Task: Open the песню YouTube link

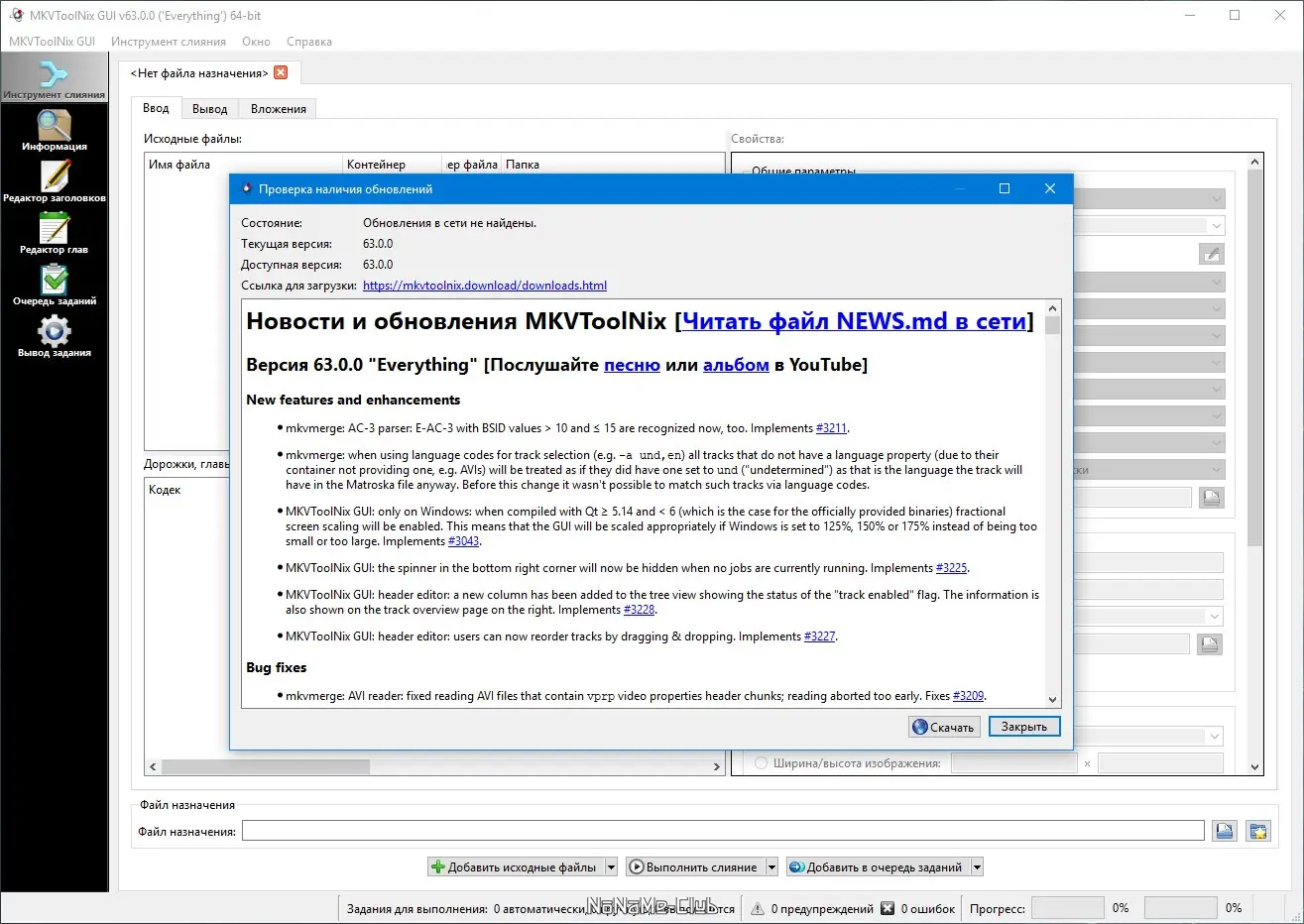Action: (x=632, y=365)
